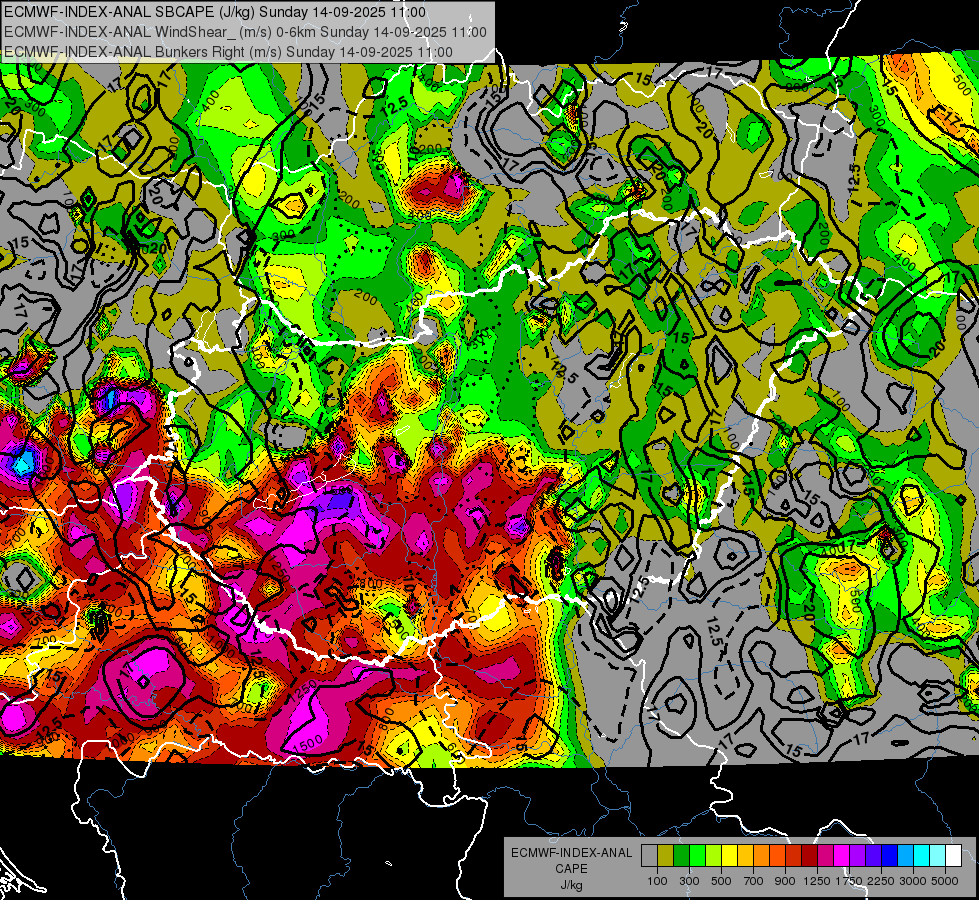Click the legend value 3000

[x=913, y=881]
